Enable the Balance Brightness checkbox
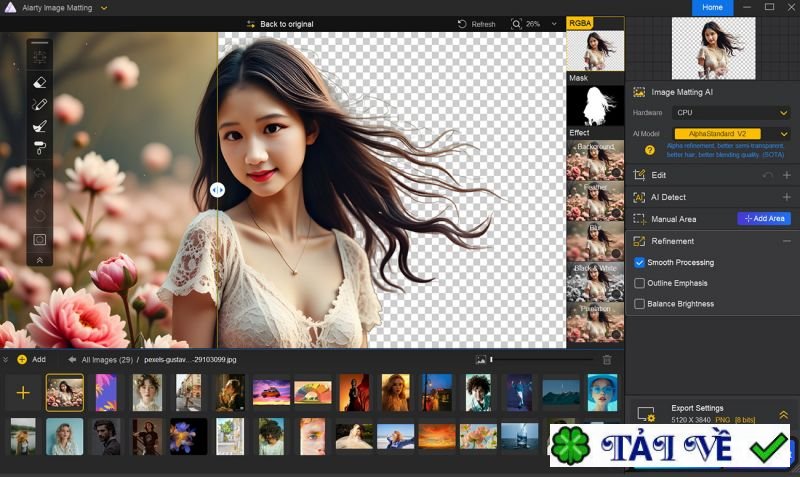This screenshot has width=800, height=477. [640, 304]
